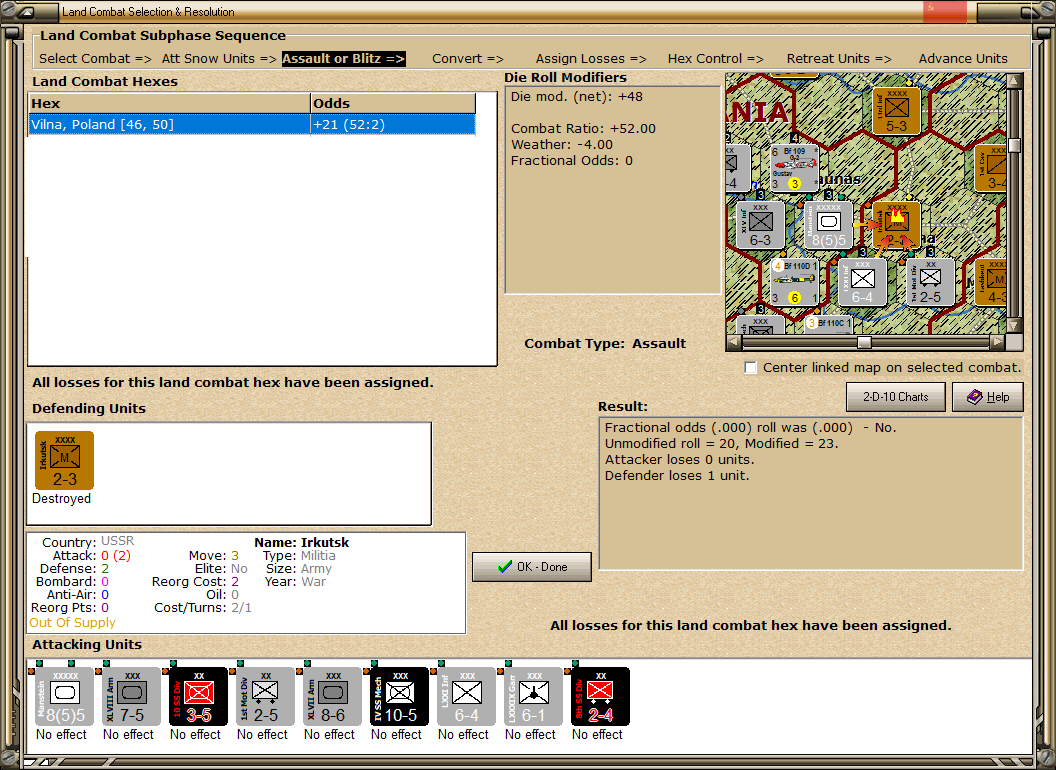Click the map scroll left arrow
Viewport: 1056px width, 770px height.
click(x=734, y=342)
